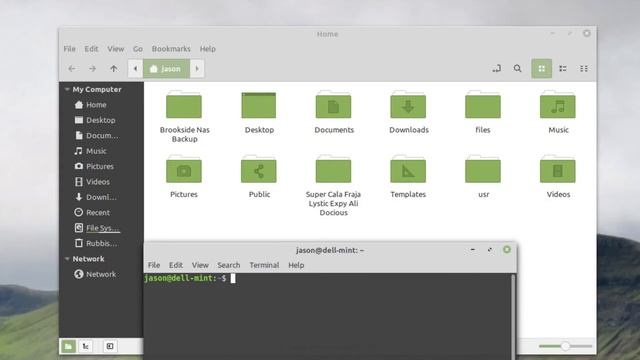This screenshot has height=360, width=640.
Task: Open Videos in the sidebar
Action: click(x=92, y=182)
